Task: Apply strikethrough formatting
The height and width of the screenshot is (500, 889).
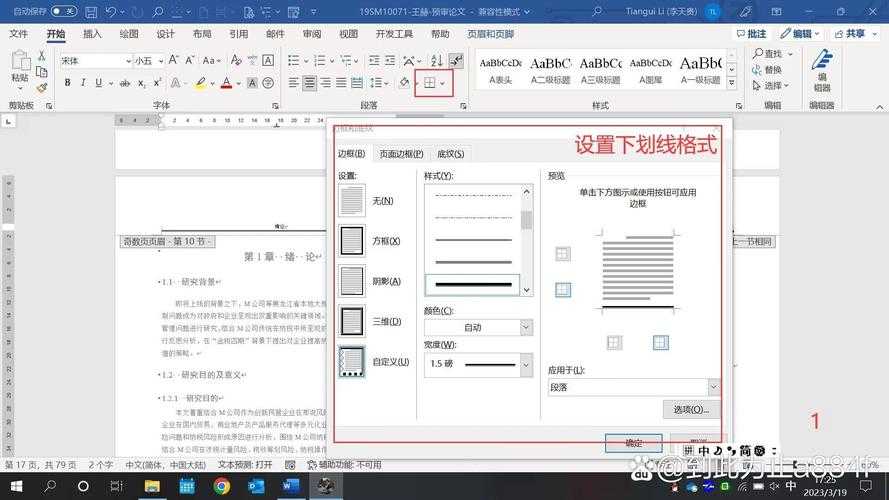Action: click(x=125, y=83)
